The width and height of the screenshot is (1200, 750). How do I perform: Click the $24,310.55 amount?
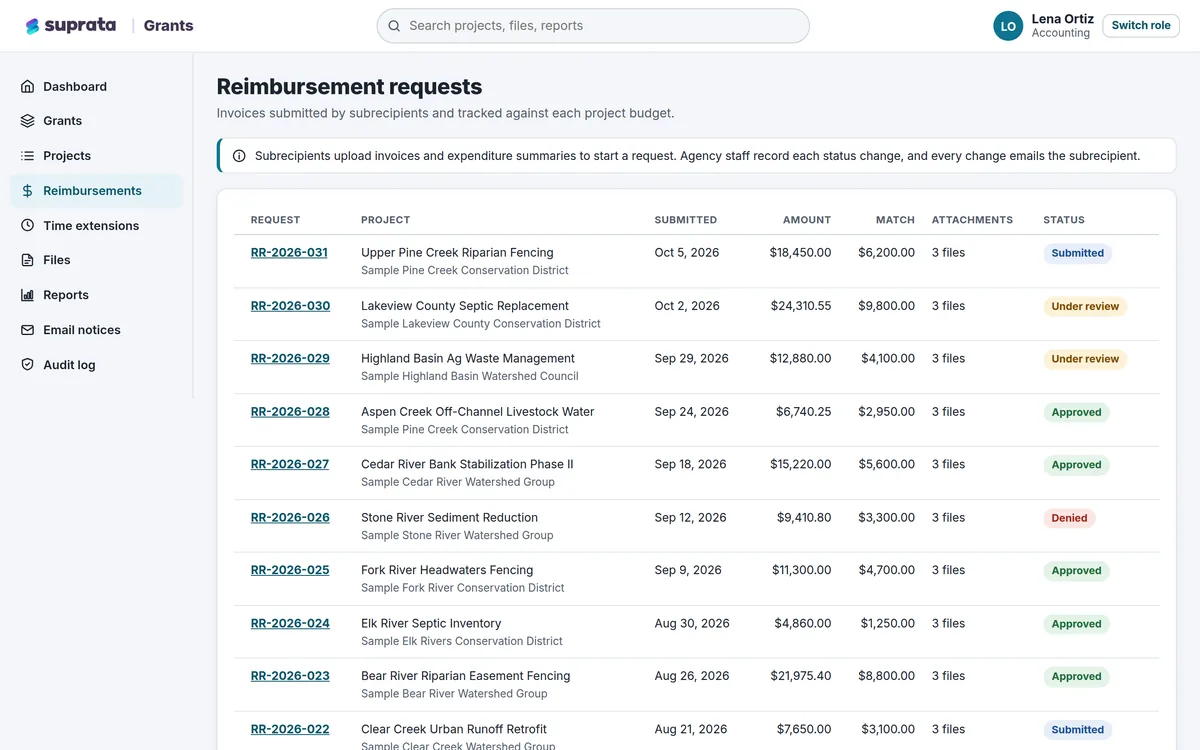coord(801,306)
